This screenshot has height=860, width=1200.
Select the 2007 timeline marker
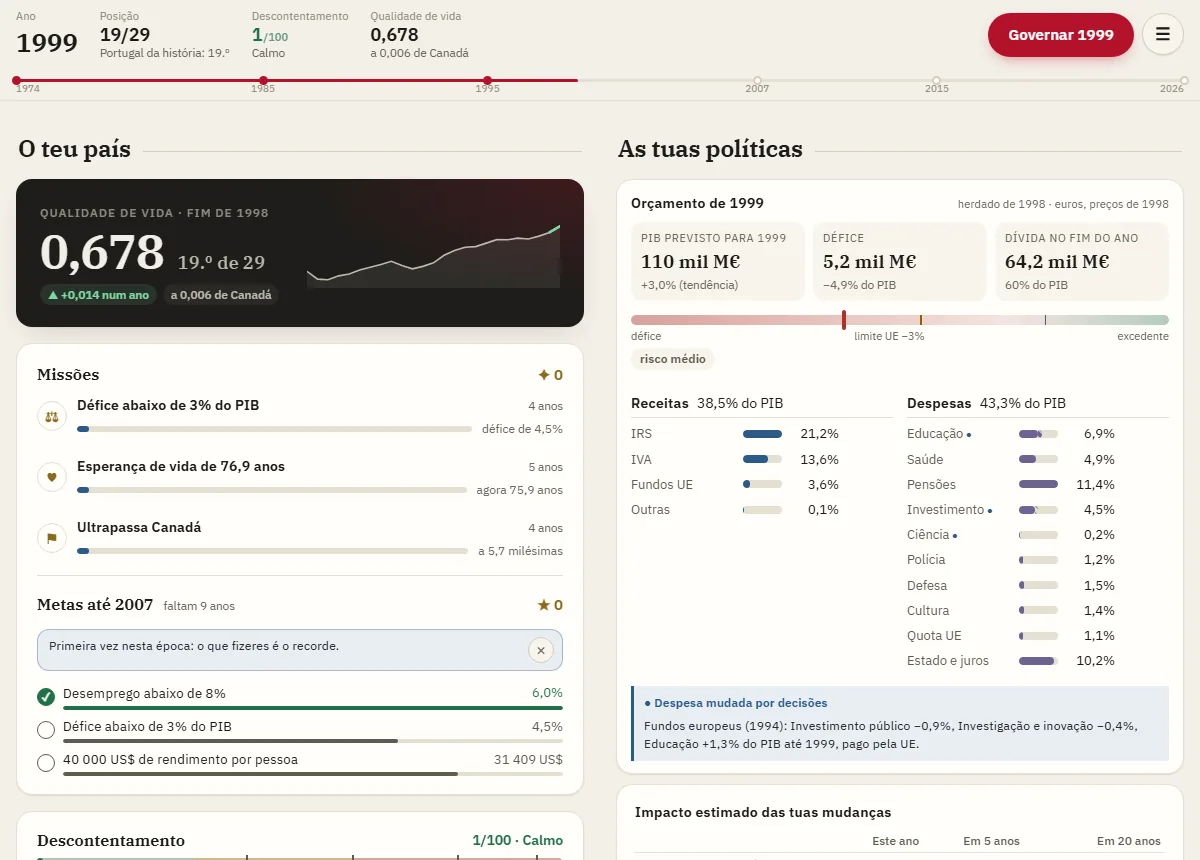click(x=757, y=80)
